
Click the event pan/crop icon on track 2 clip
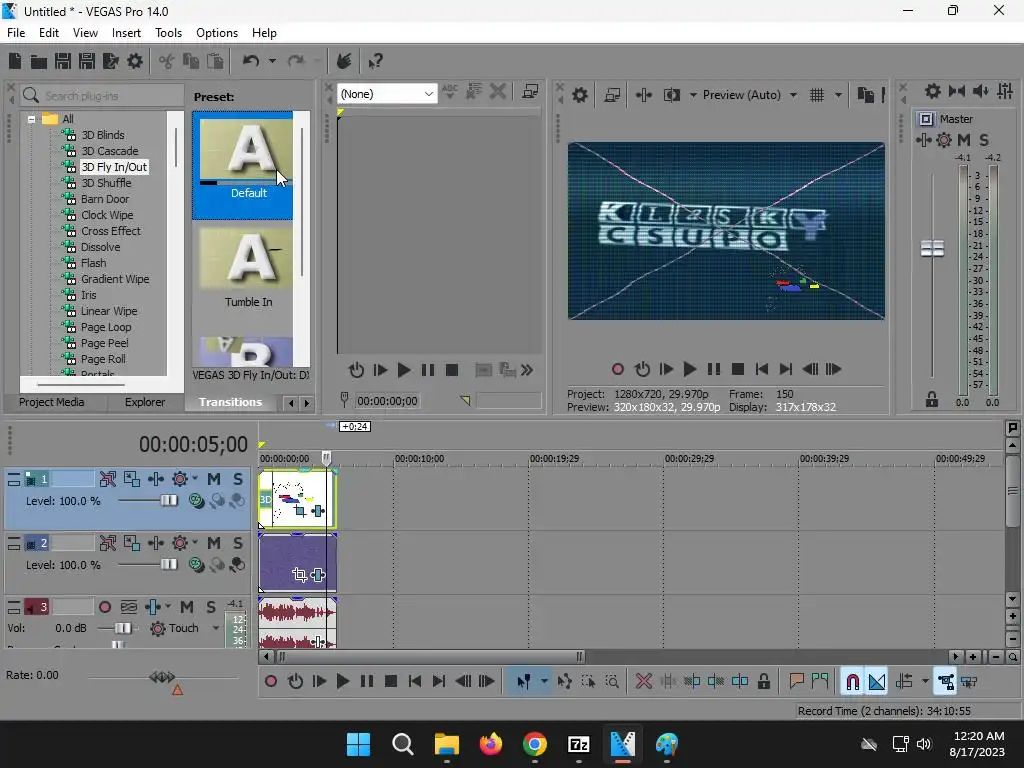tap(300, 575)
